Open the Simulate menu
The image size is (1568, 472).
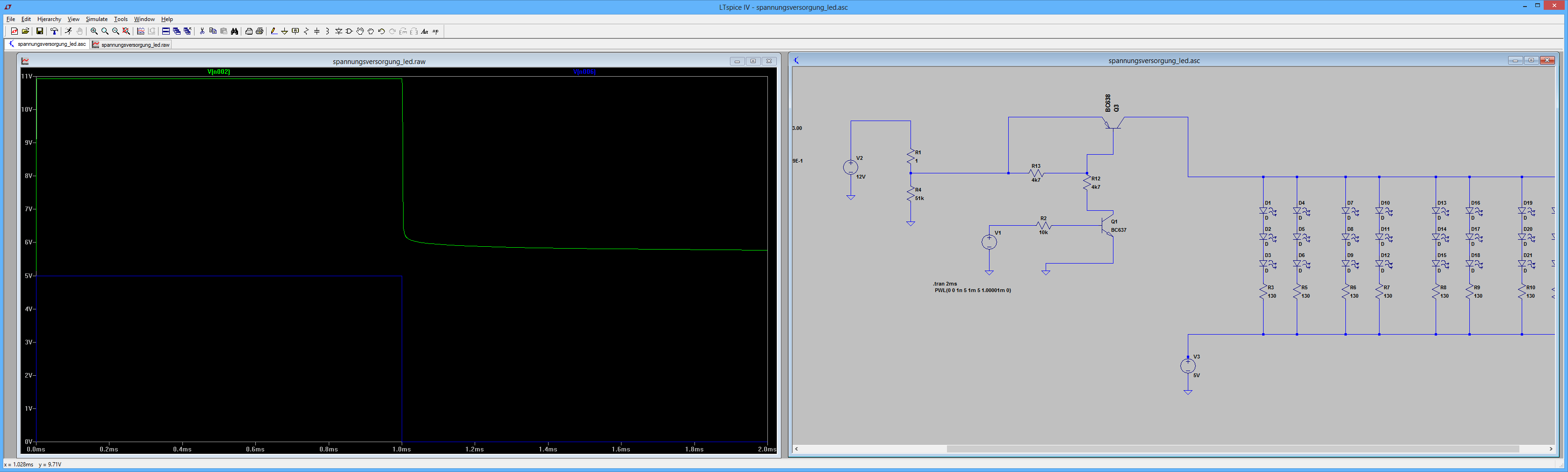pos(96,19)
